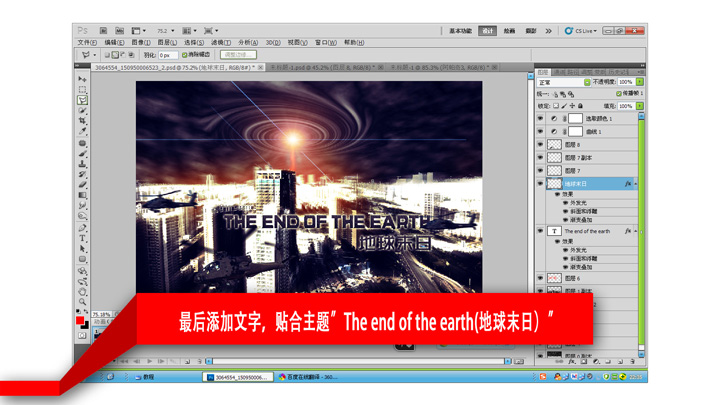Select the Rectangular Marquee tool

(82, 90)
